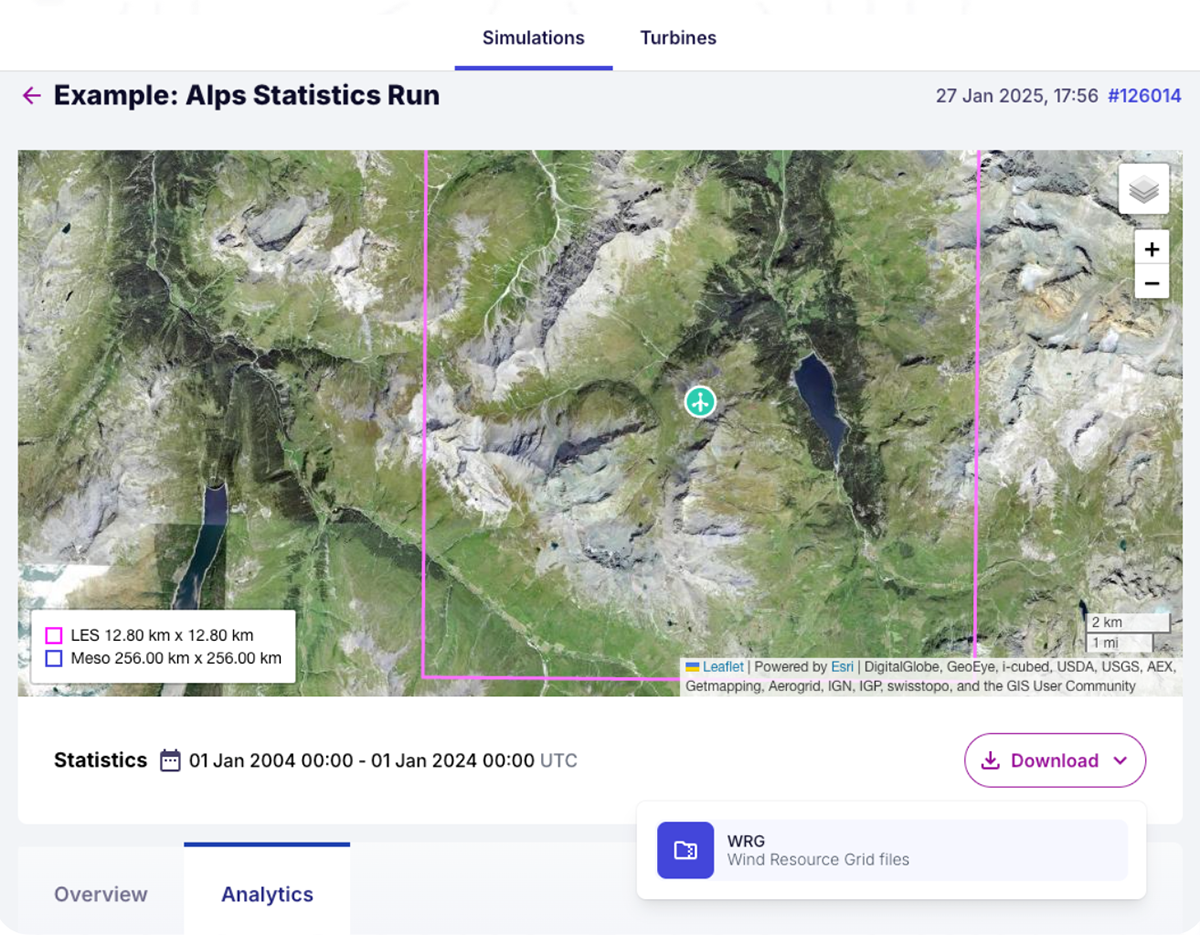1200x935 pixels.
Task: Click the download arrow icon
Action: (990, 761)
